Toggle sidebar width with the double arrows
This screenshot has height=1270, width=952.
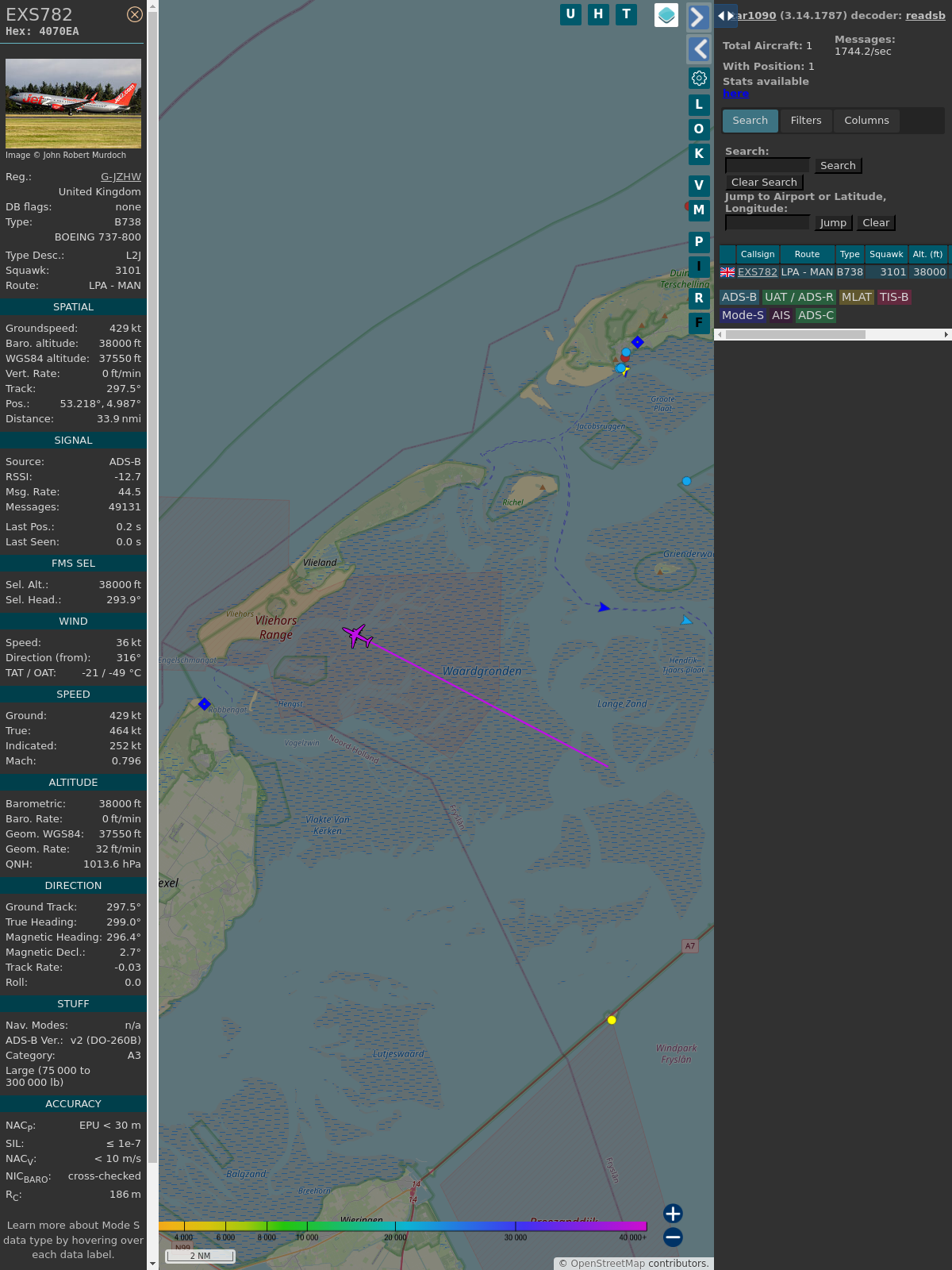(725, 16)
